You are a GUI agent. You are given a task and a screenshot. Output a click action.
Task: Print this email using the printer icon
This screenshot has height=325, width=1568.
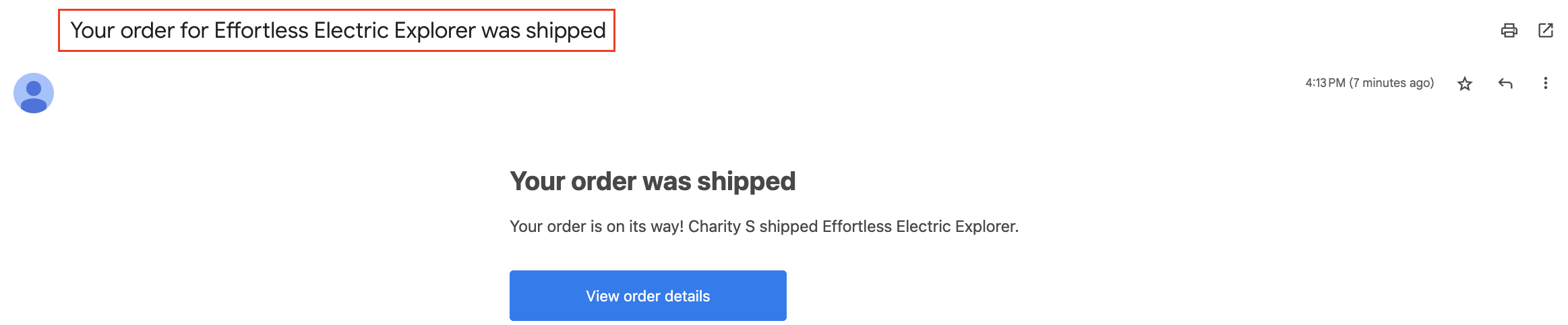point(1509,30)
